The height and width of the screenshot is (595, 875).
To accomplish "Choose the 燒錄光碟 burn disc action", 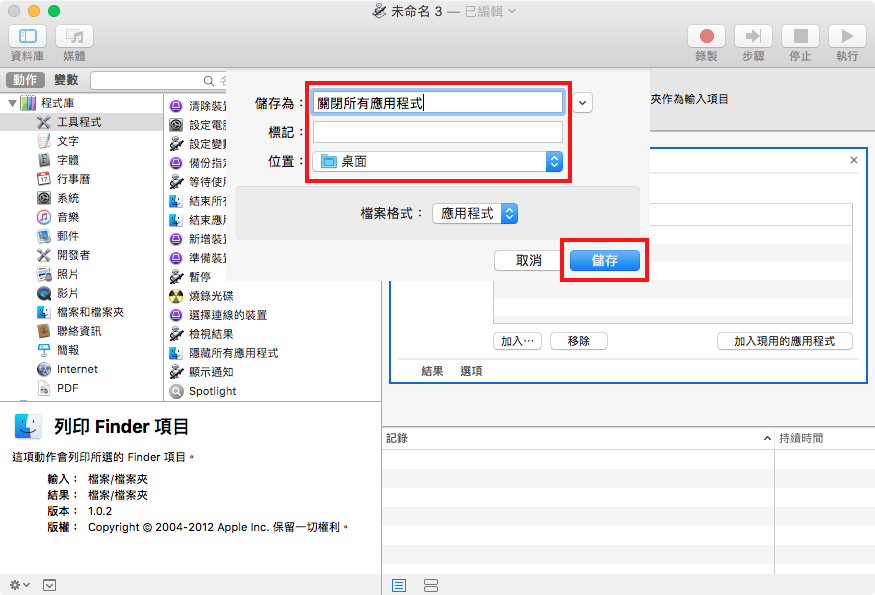I will coord(210,296).
